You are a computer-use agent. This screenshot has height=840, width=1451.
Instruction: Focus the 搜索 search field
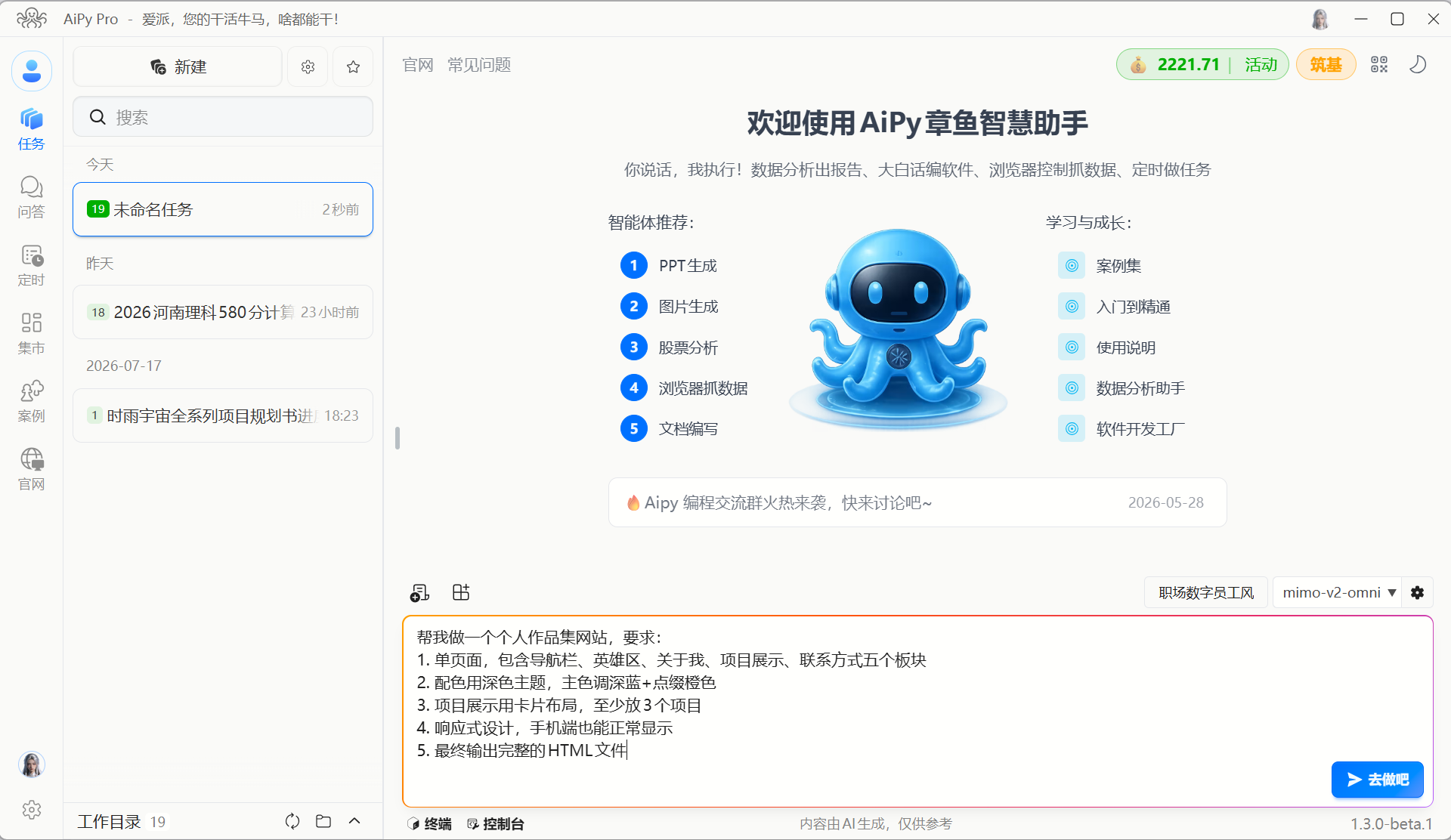(x=223, y=117)
